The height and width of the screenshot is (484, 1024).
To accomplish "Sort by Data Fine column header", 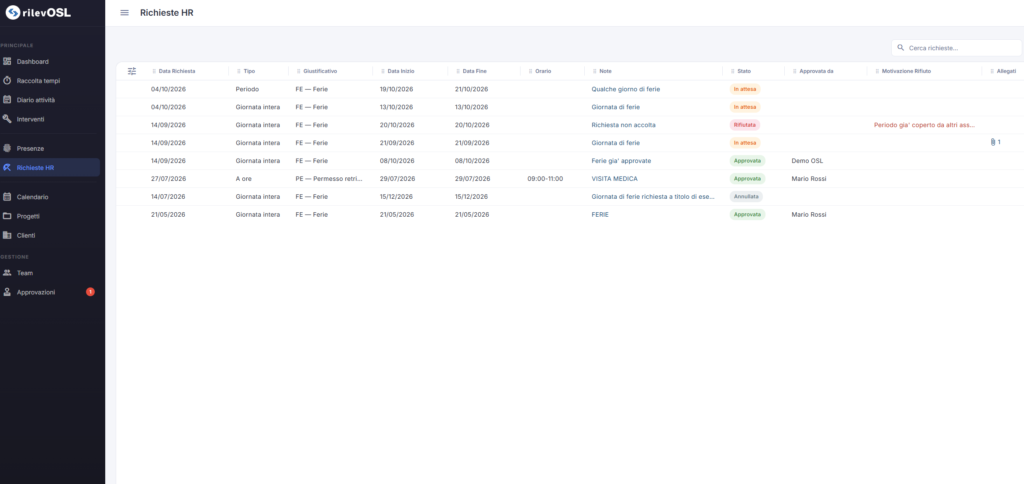I will [475, 71].
